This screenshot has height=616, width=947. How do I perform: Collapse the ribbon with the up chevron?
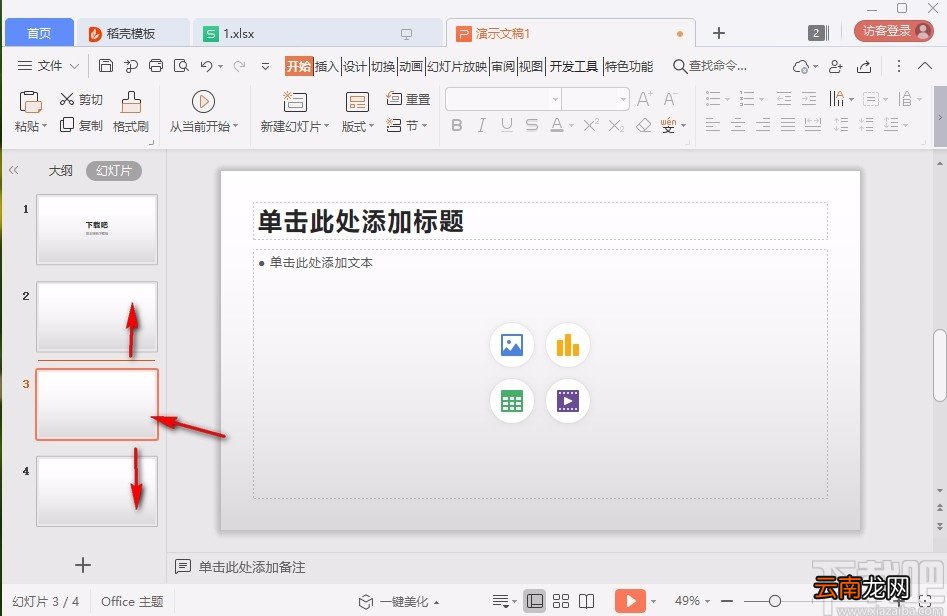tap(925, 65)
